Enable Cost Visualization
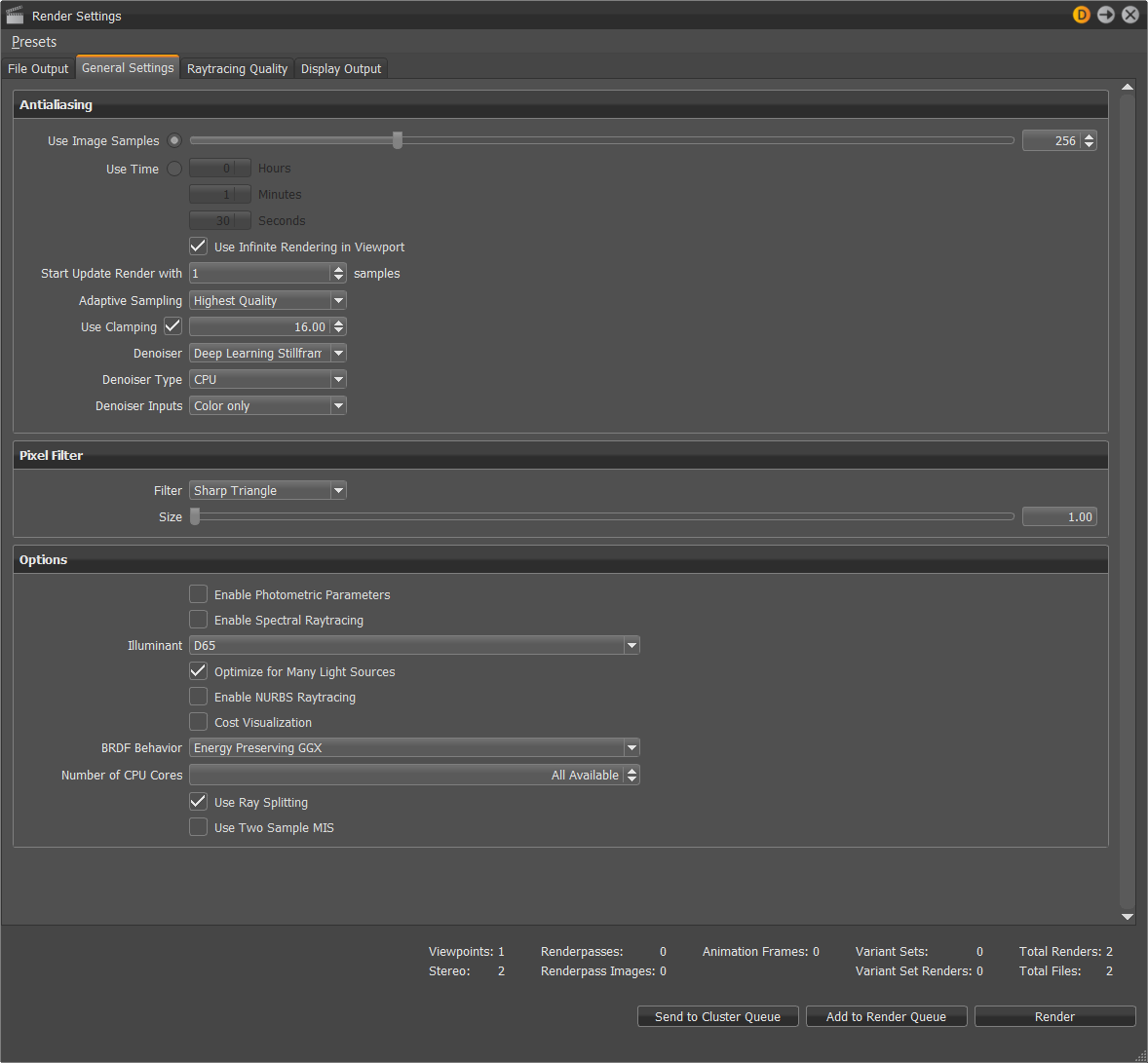The width and height of the screenshot is (1148, 1063). (x=198, y=722)
